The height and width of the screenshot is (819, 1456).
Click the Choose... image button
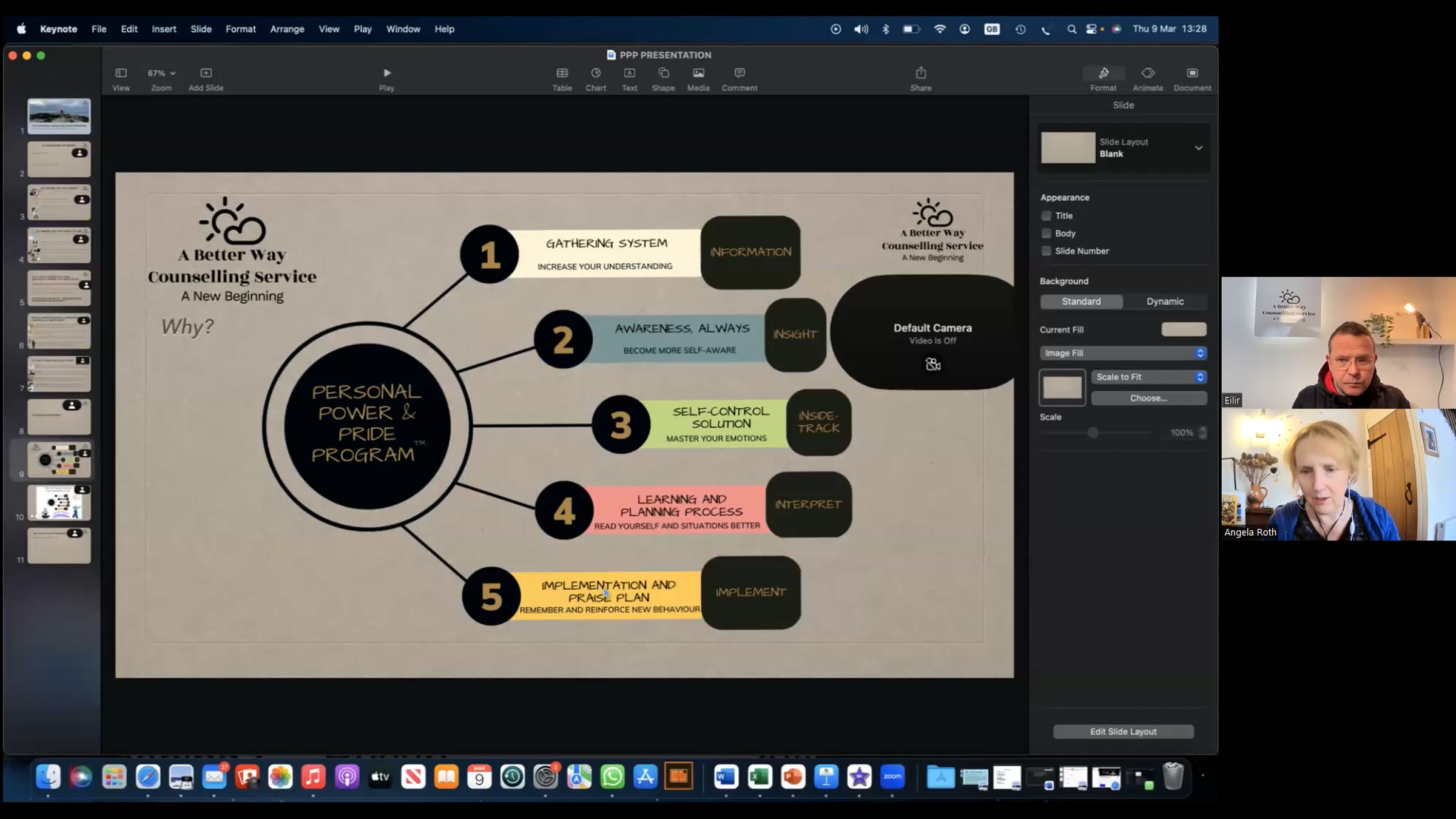coord(1148,399)
